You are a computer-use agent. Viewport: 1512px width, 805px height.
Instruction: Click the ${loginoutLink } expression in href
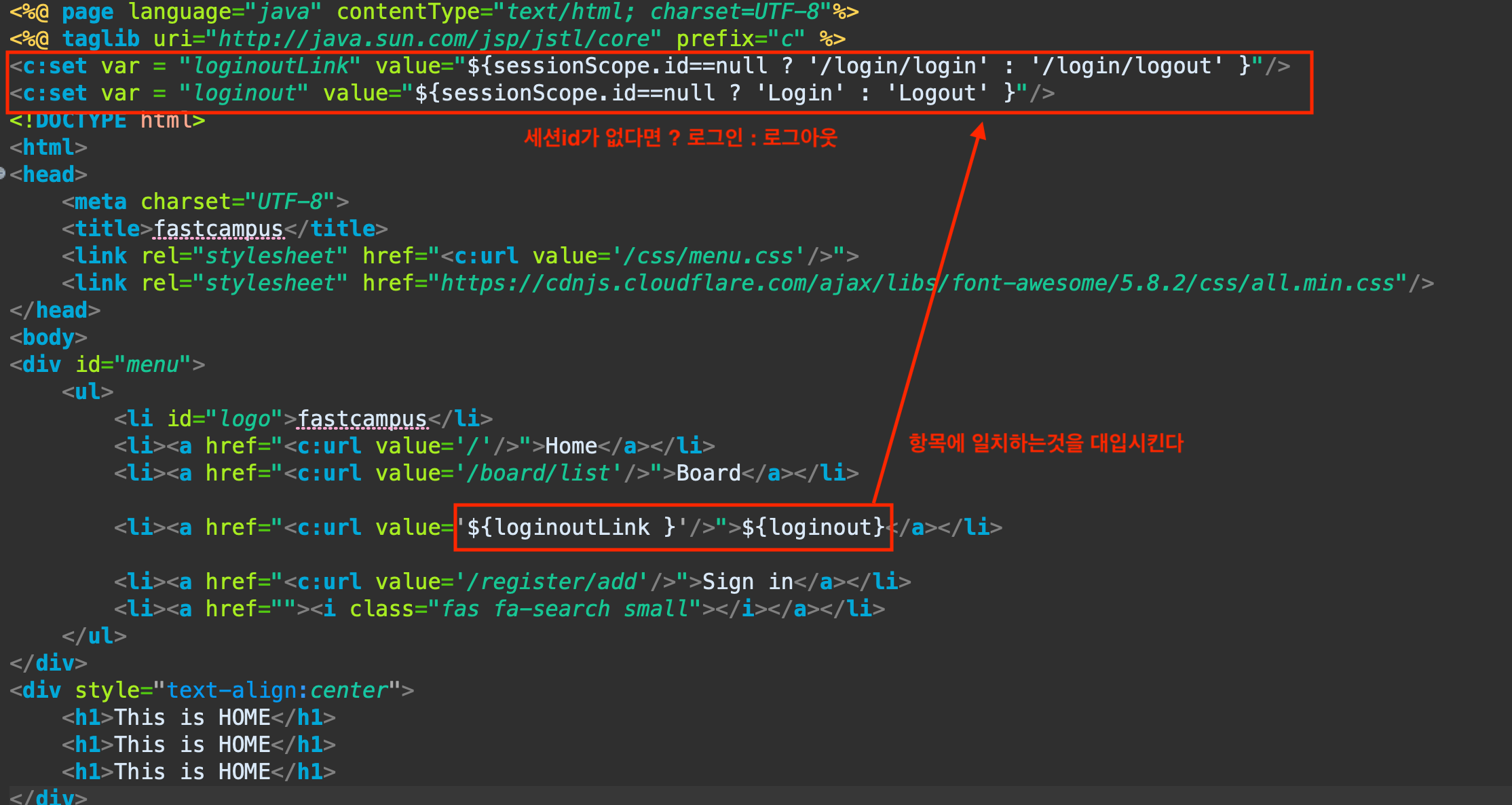tap(571, 527)
